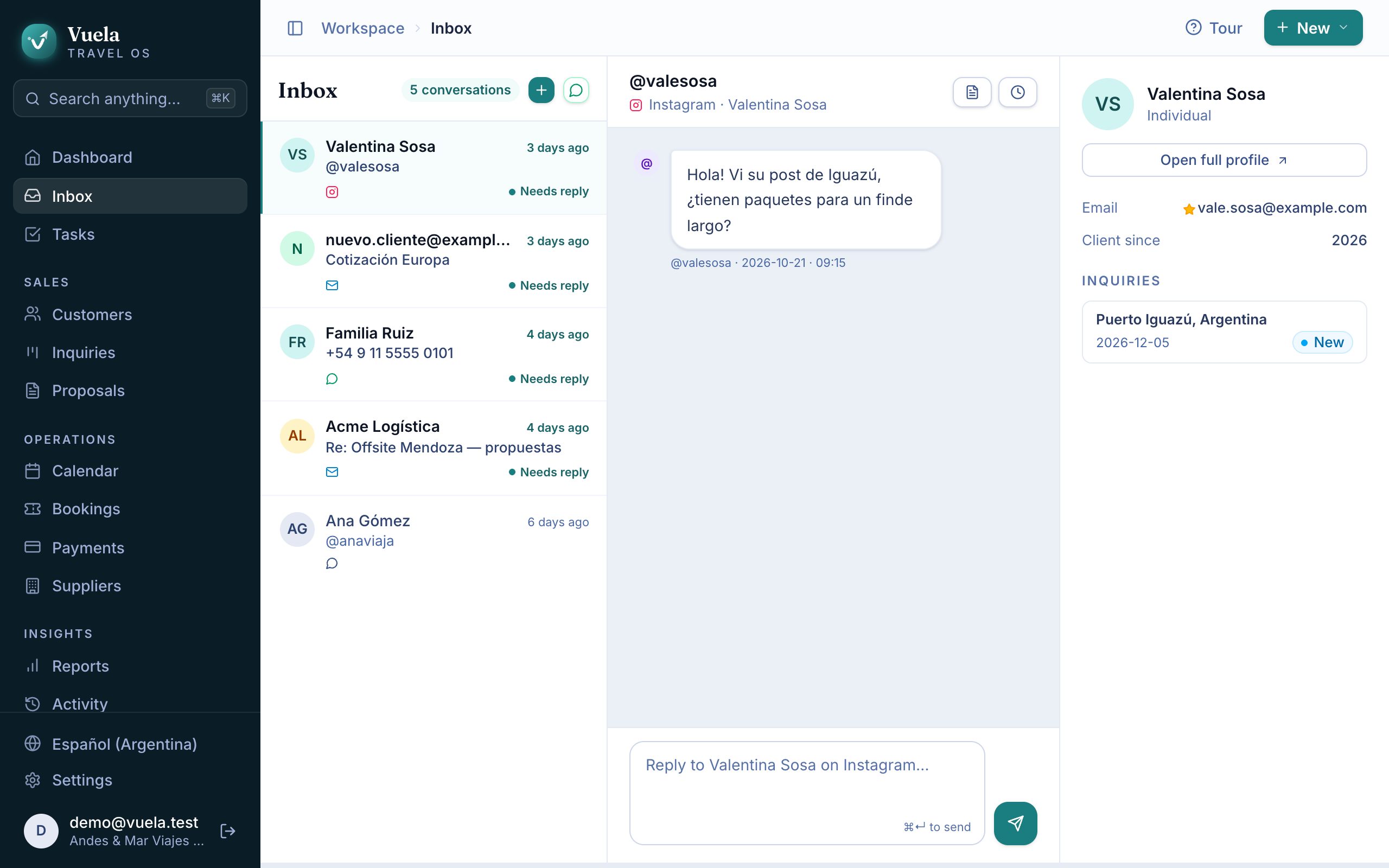This screenshot has height=868, width=1389.
Task: Open Settings in sidebar
Action: [x=130, y=780]
